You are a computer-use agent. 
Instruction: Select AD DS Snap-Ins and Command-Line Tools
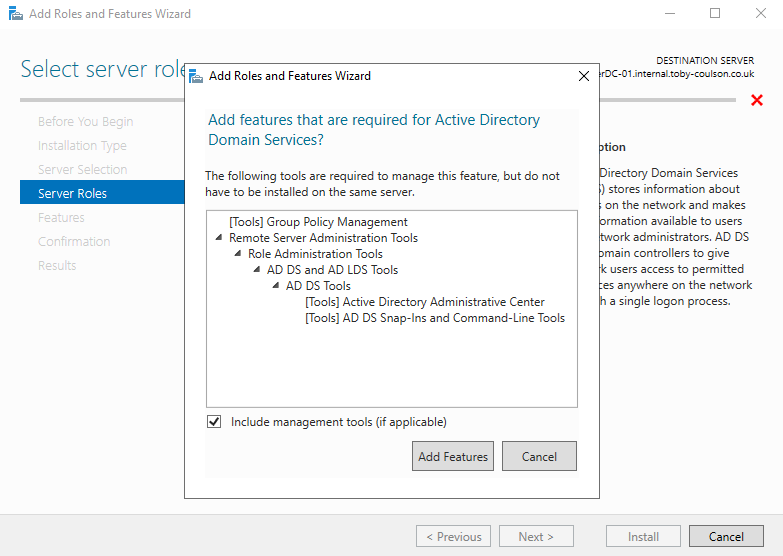(434, 318)
